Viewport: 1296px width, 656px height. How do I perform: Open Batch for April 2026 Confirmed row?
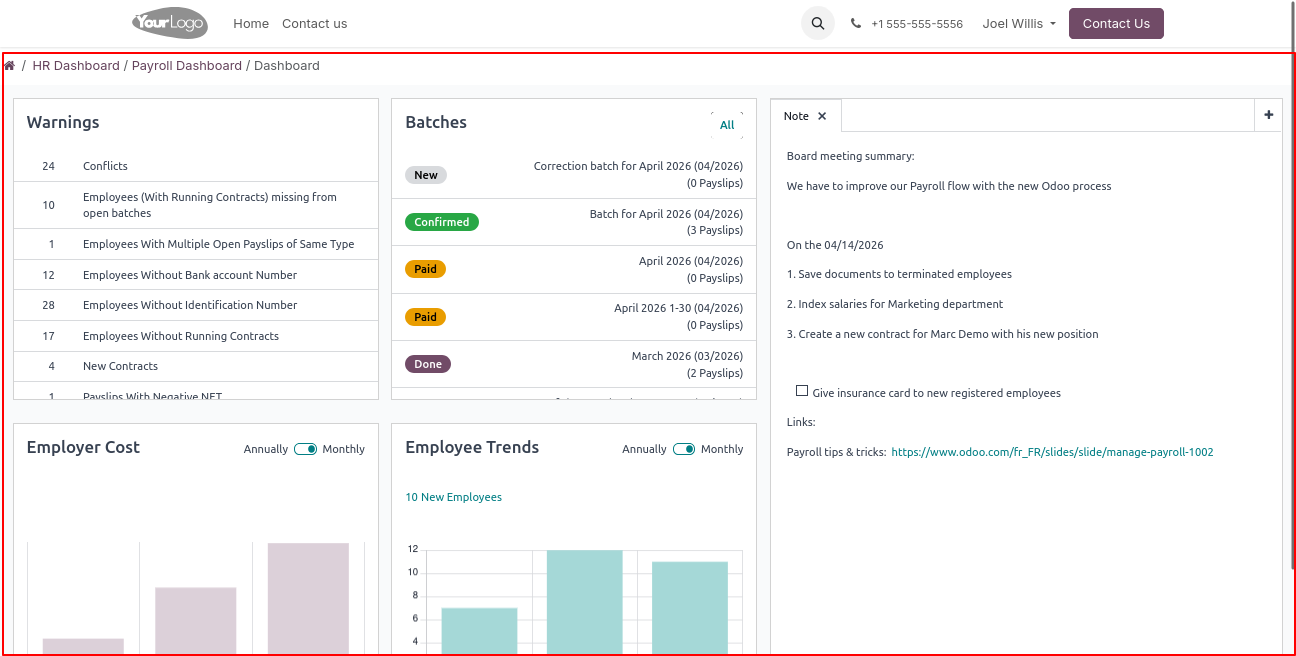(x=574, y=222)
